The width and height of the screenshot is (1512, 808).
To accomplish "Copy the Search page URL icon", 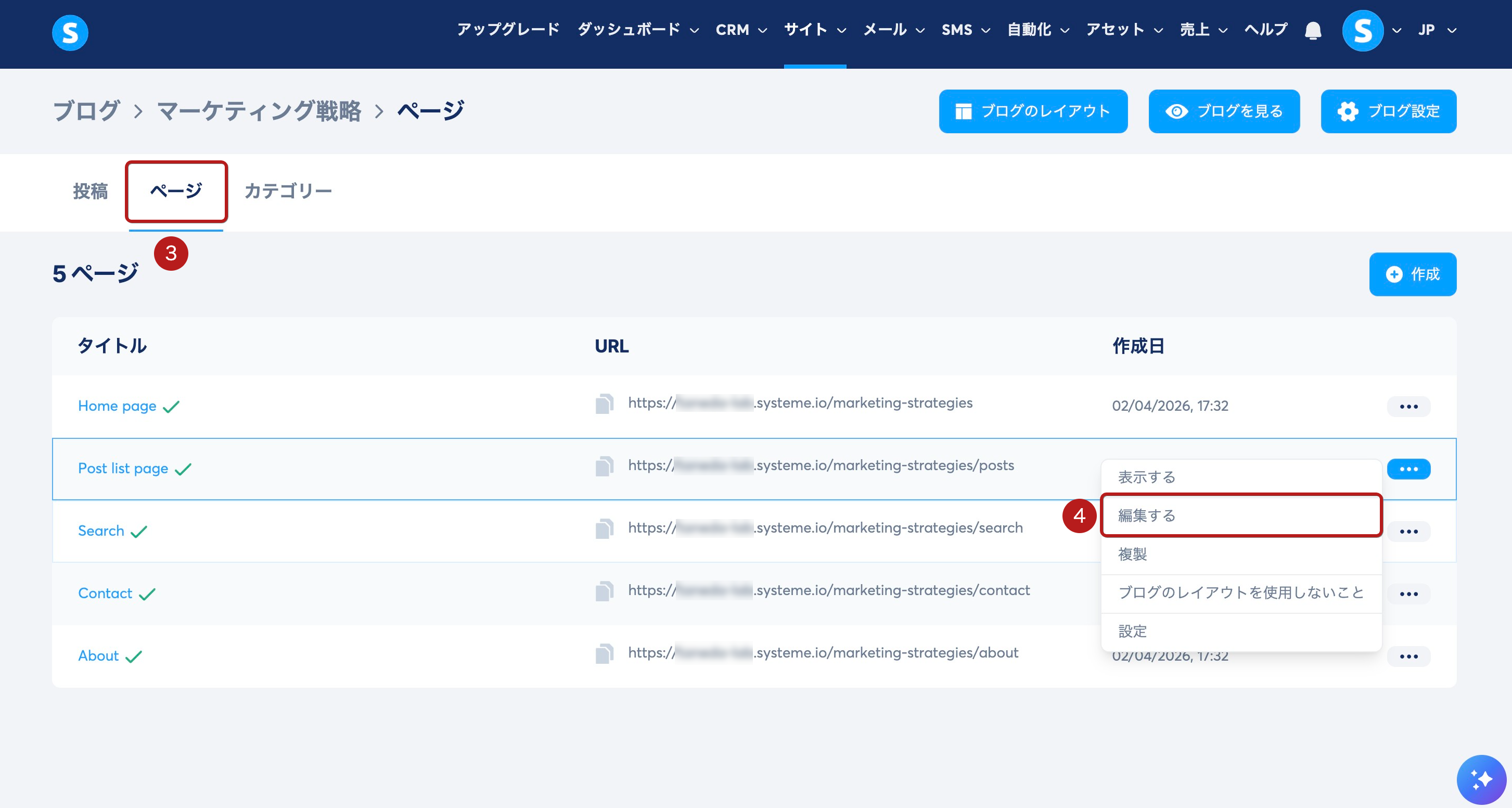I will pos(604,529).
